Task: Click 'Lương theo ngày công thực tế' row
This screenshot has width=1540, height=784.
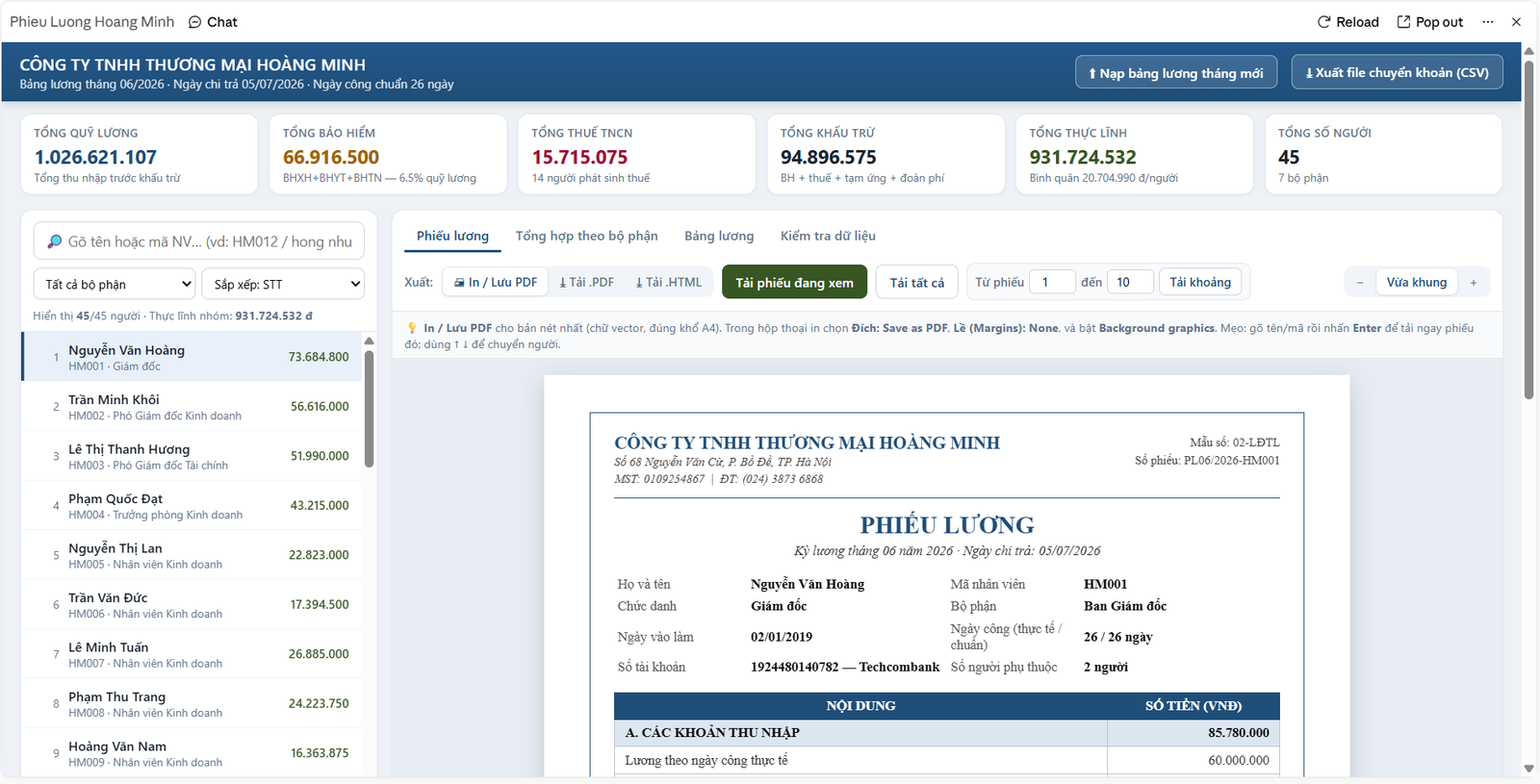Action: (947, 760)
